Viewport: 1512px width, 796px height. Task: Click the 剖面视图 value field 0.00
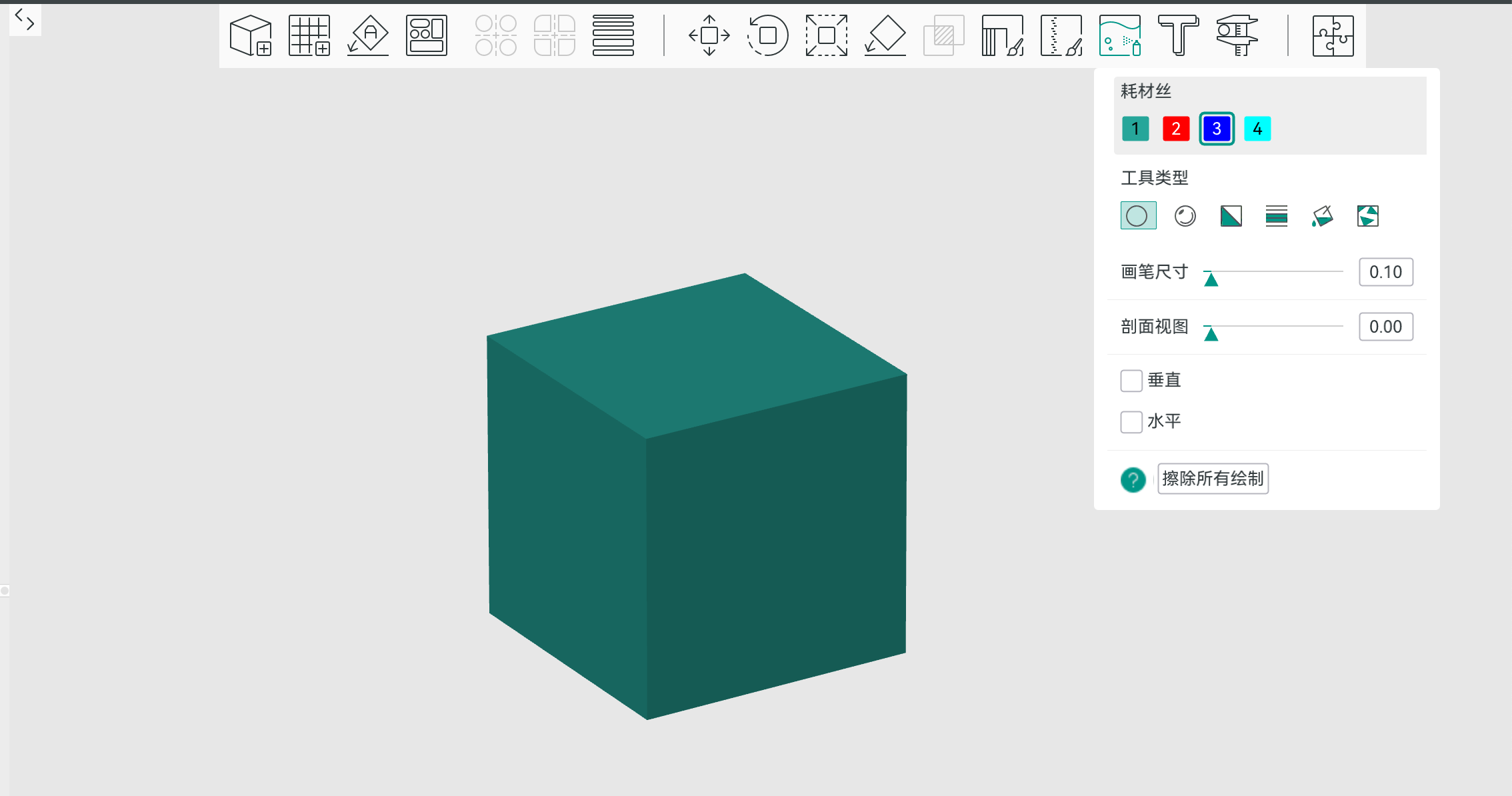[x=1386, y=327]
